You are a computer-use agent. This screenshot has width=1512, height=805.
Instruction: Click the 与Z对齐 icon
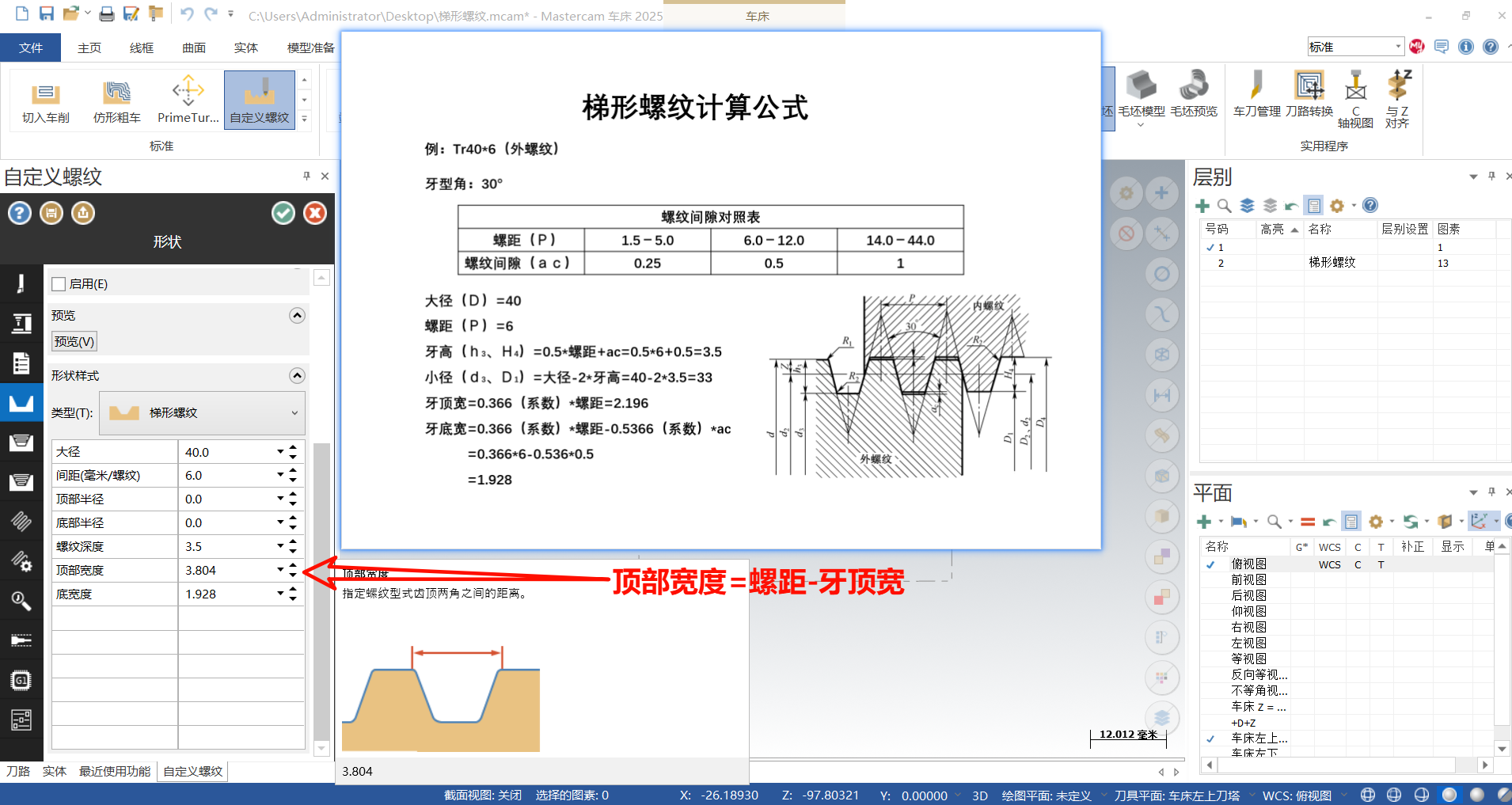tap(1398, 99)
